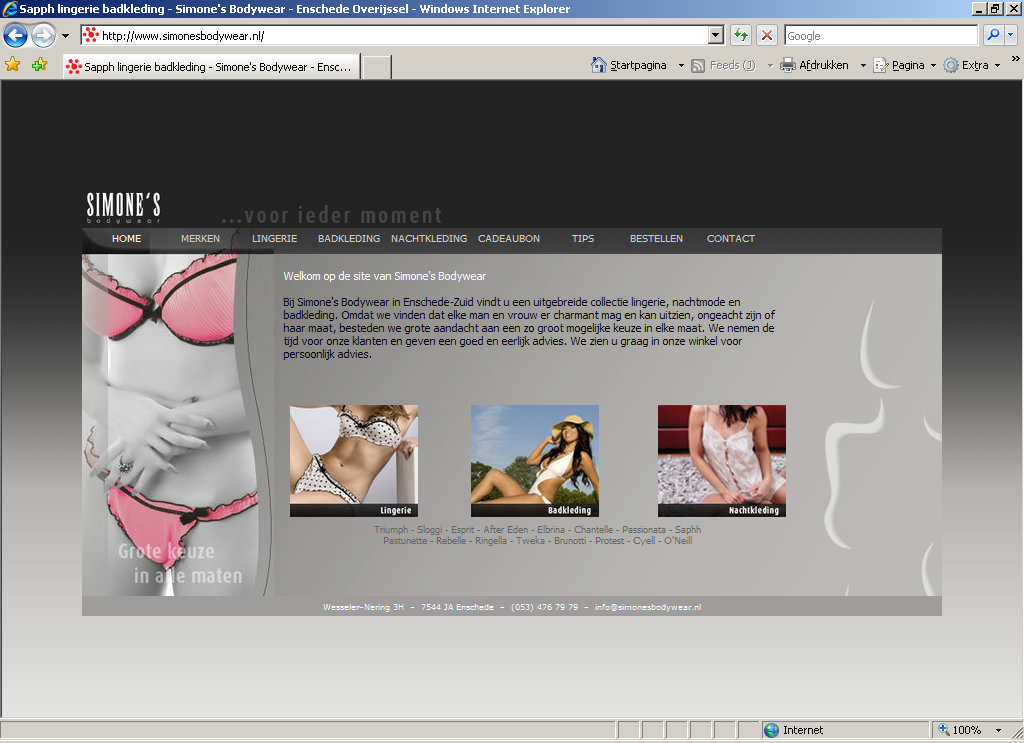Open a new blank tab

(x=377, y=67)
